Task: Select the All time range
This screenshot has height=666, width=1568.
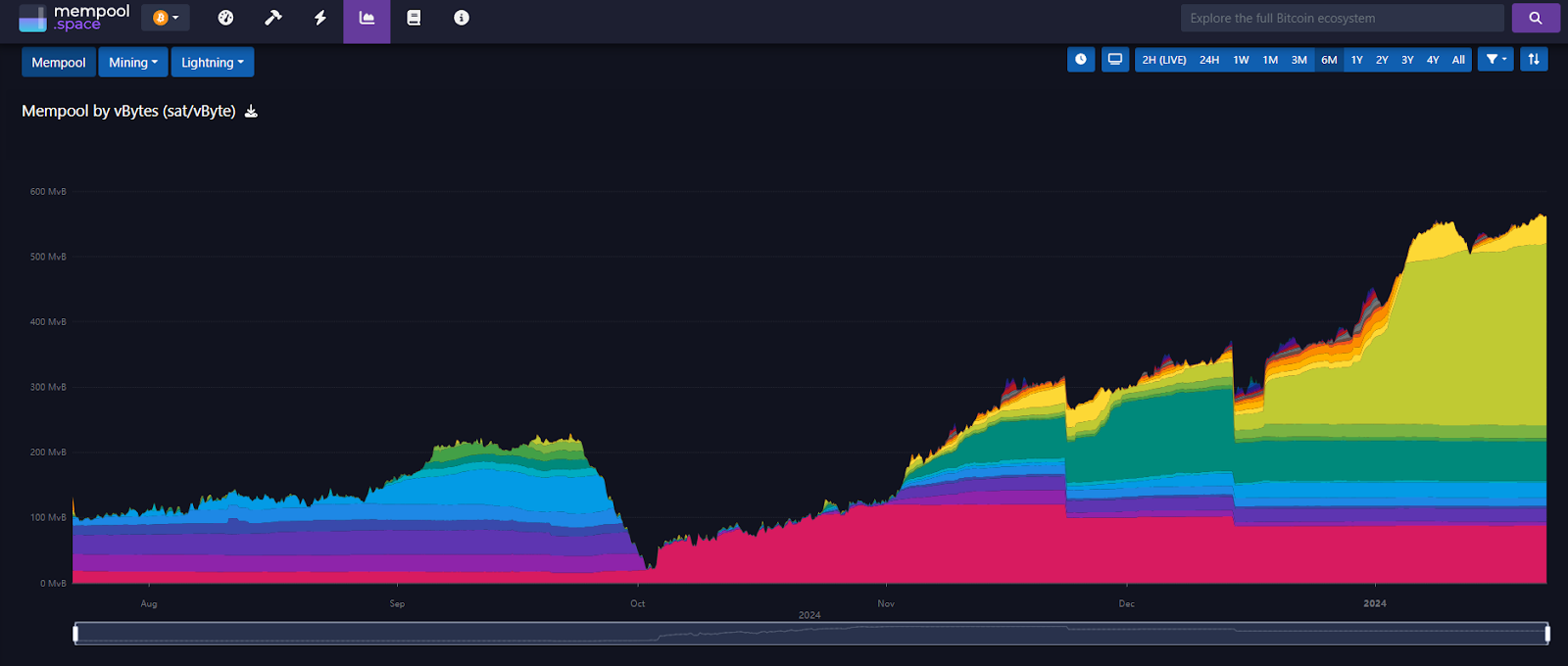Action: click(1458, 60)
